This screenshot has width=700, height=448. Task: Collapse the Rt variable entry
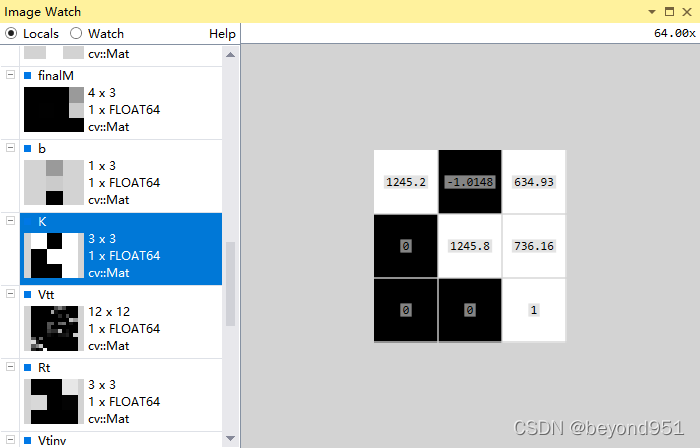(x=10, y=366)
